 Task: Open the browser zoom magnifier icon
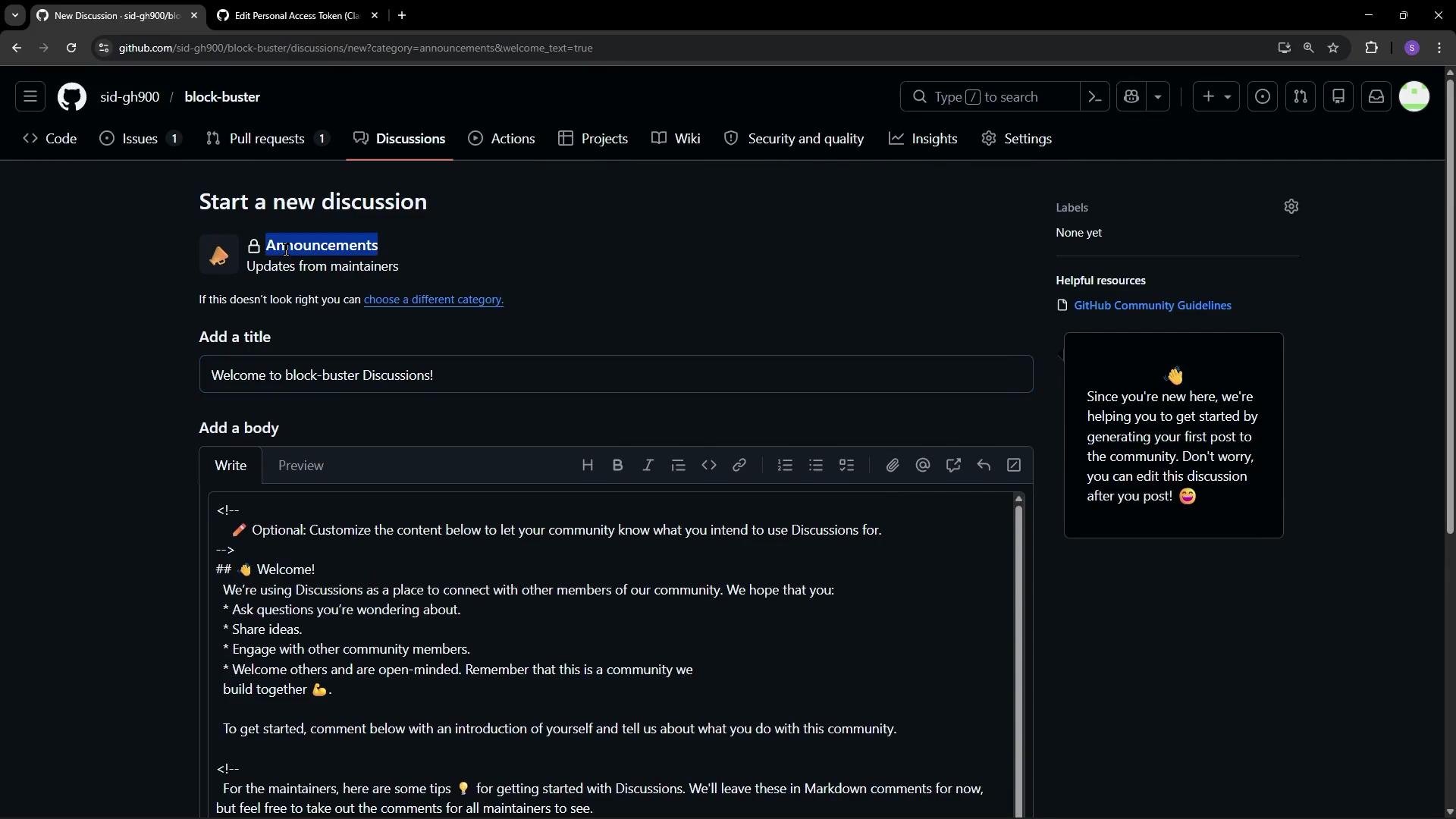pyautogui.click(x=1308, y=48)
